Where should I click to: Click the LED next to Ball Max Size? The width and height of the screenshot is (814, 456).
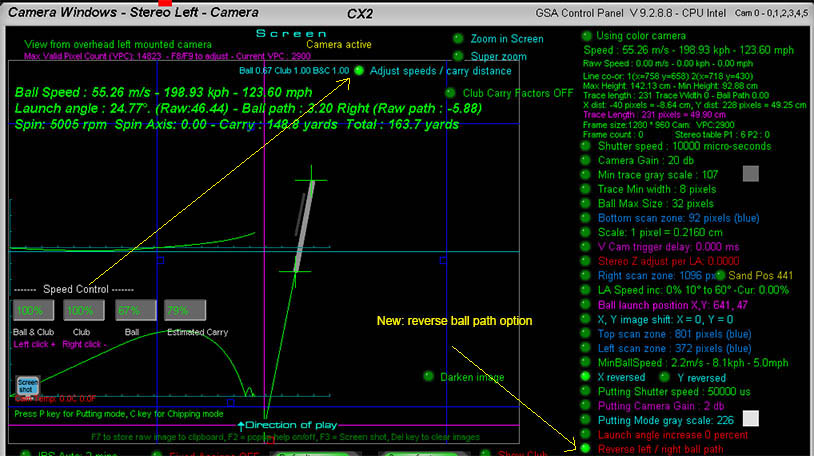tap(586, 203)
